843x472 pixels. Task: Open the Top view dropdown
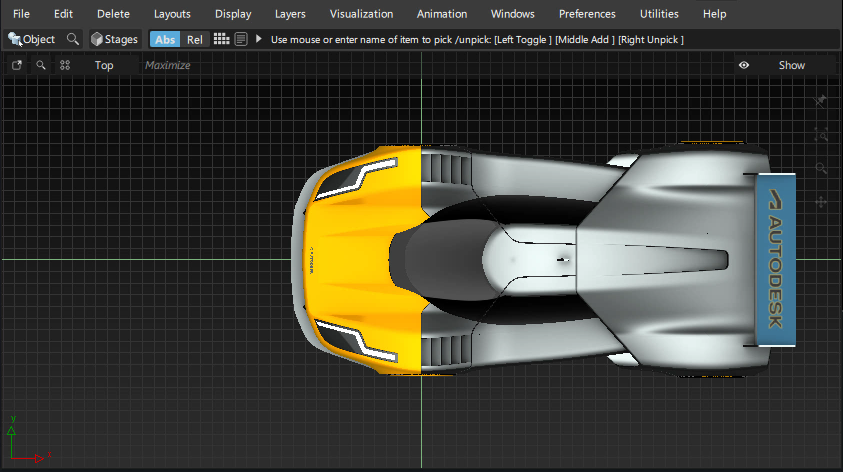[x=104, y=65]
